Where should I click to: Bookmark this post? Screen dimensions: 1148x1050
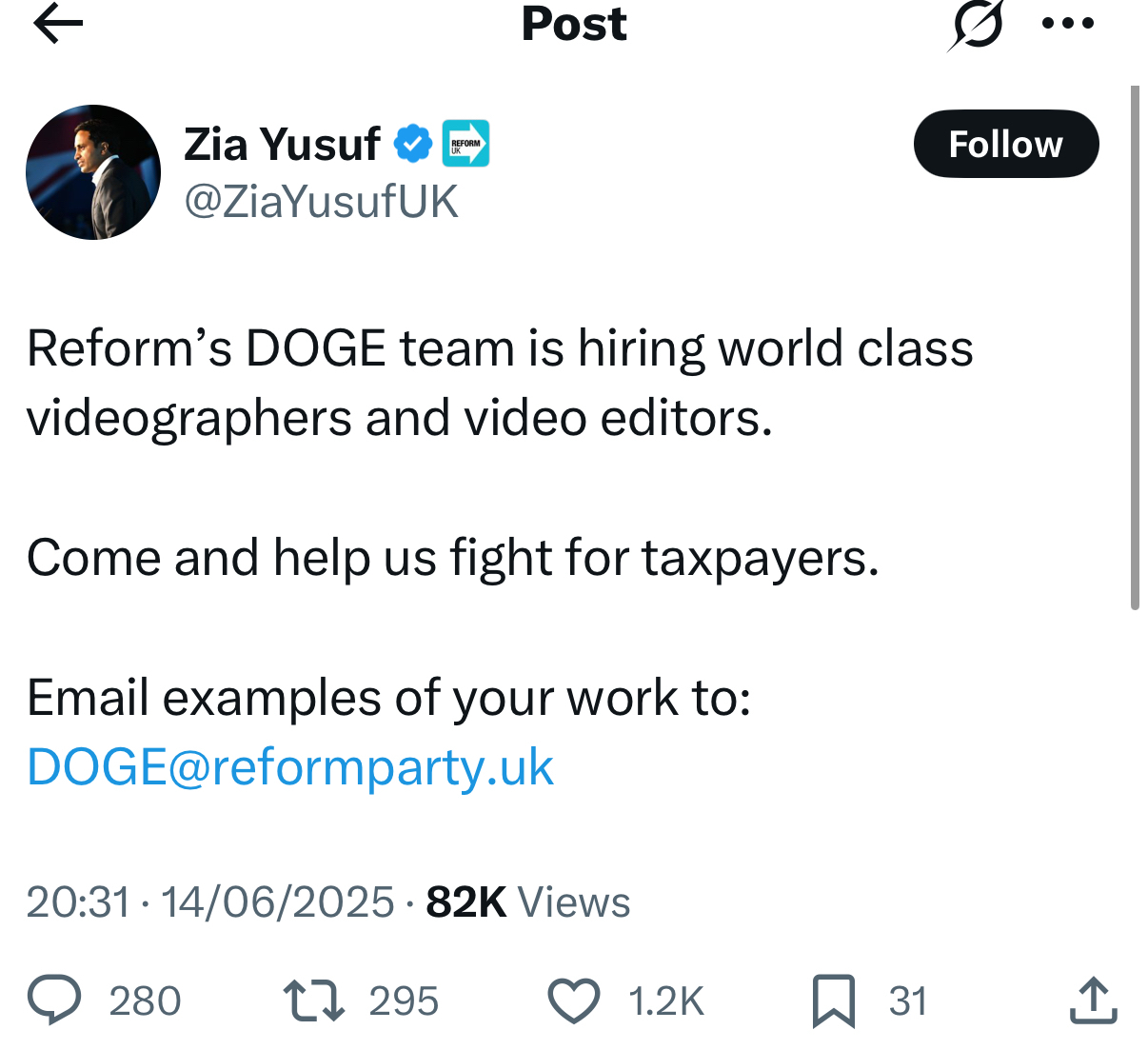tap(834, 1000)
